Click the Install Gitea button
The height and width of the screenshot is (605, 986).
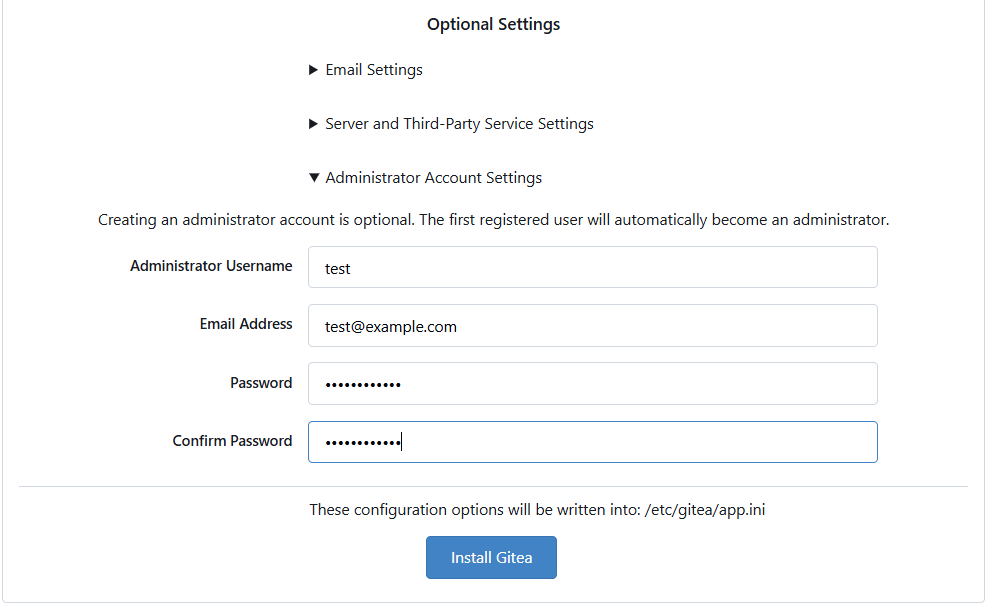(491, 558)
